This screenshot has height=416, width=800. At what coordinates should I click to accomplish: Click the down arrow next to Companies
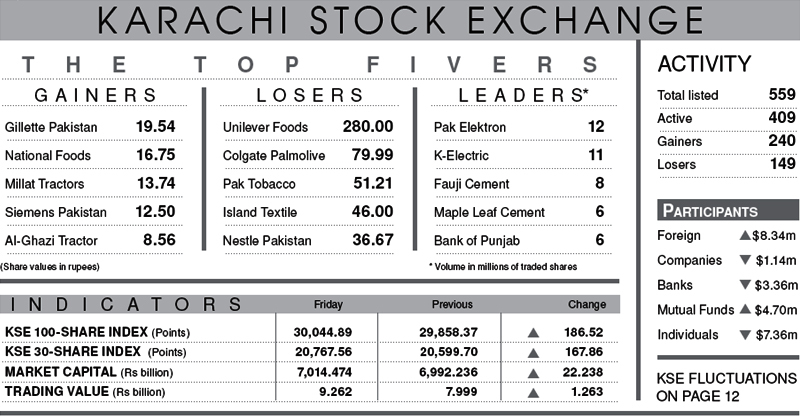[x=744, y=261]
